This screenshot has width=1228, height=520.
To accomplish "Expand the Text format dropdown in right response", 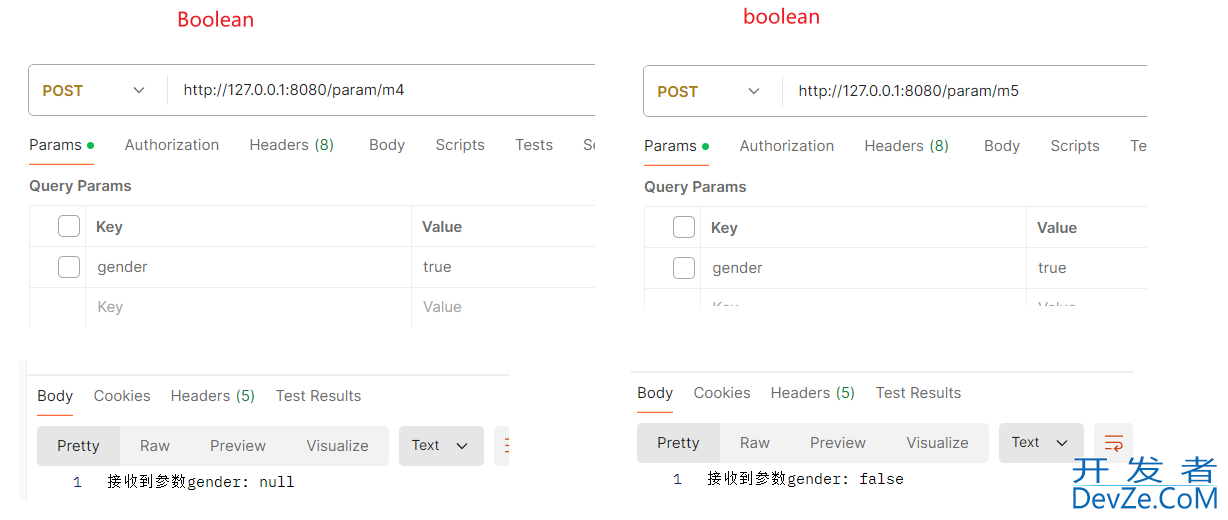I will [x=1041, y=443].
